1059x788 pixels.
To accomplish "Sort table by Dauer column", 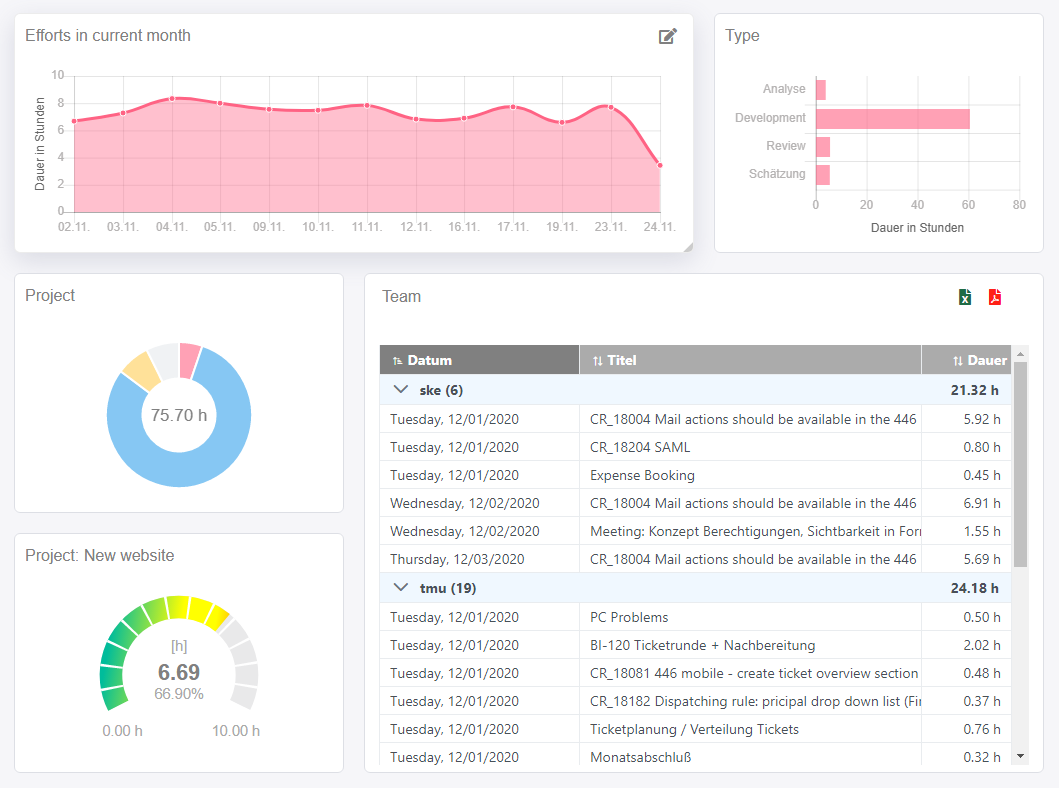I will (x=957, y=360).
